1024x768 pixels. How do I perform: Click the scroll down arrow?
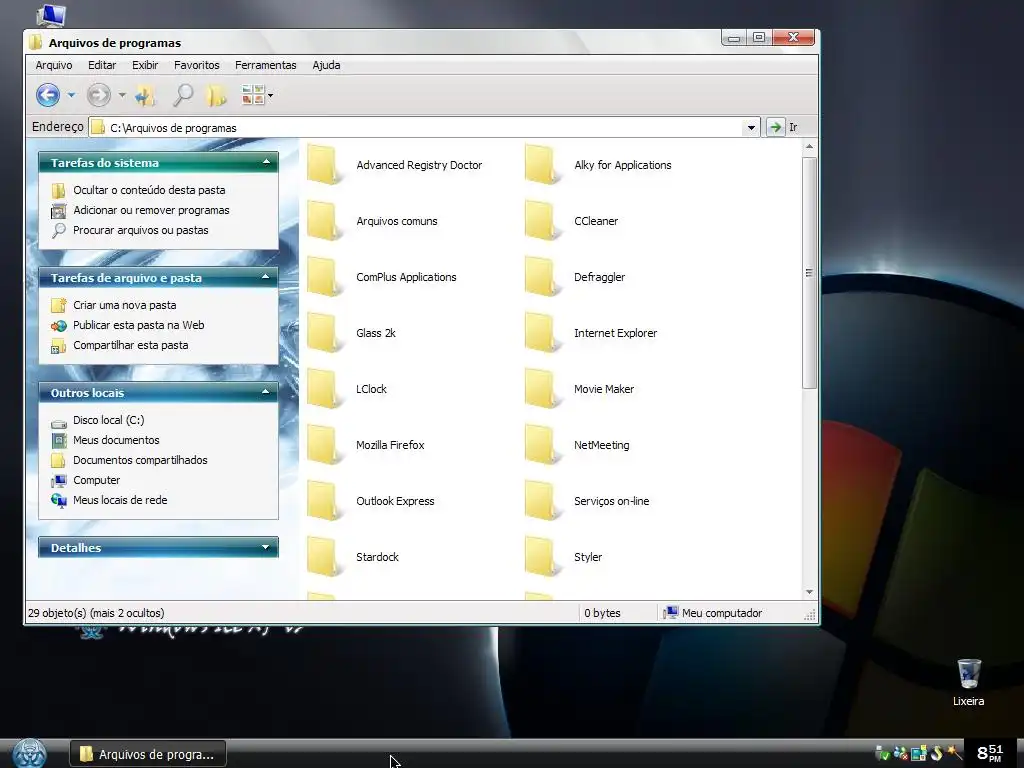coord(809,592)
